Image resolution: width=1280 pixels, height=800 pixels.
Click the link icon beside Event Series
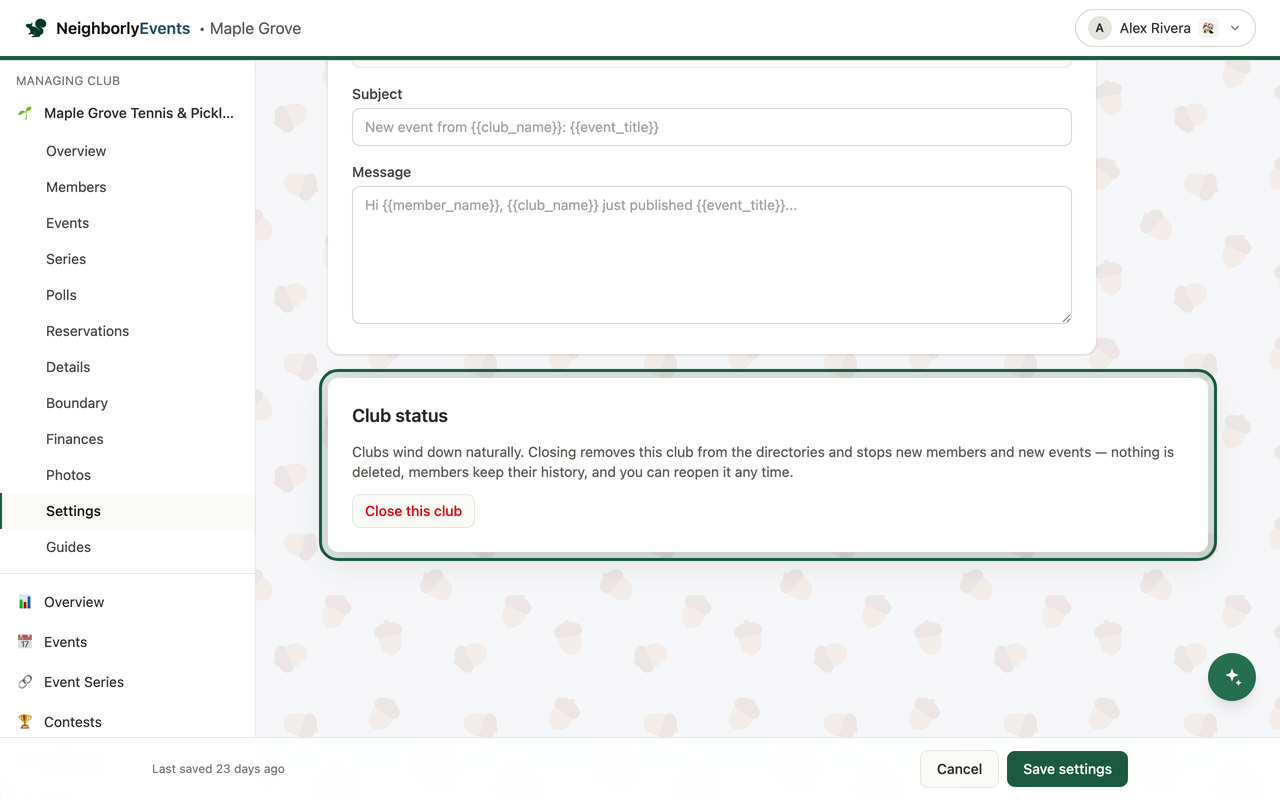pyautogui.click(x=25, y=682)
